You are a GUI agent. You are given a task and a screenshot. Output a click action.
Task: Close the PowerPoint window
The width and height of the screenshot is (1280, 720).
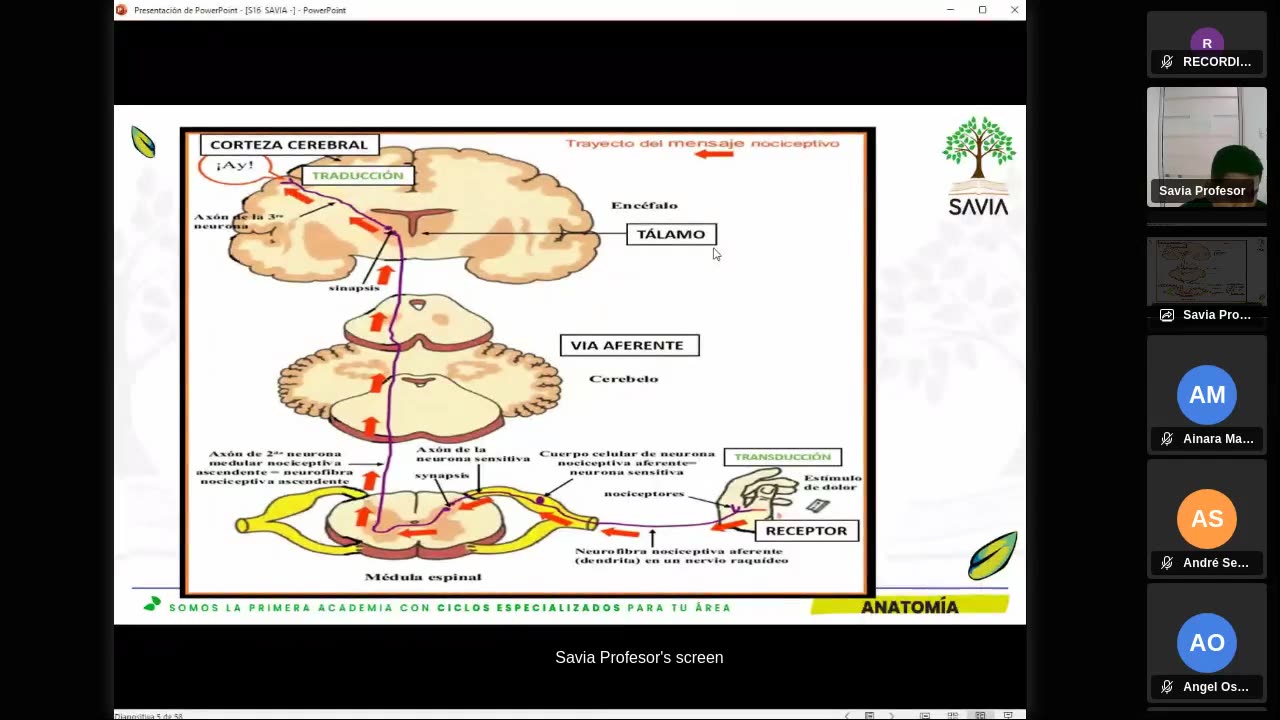[1014, 10]
